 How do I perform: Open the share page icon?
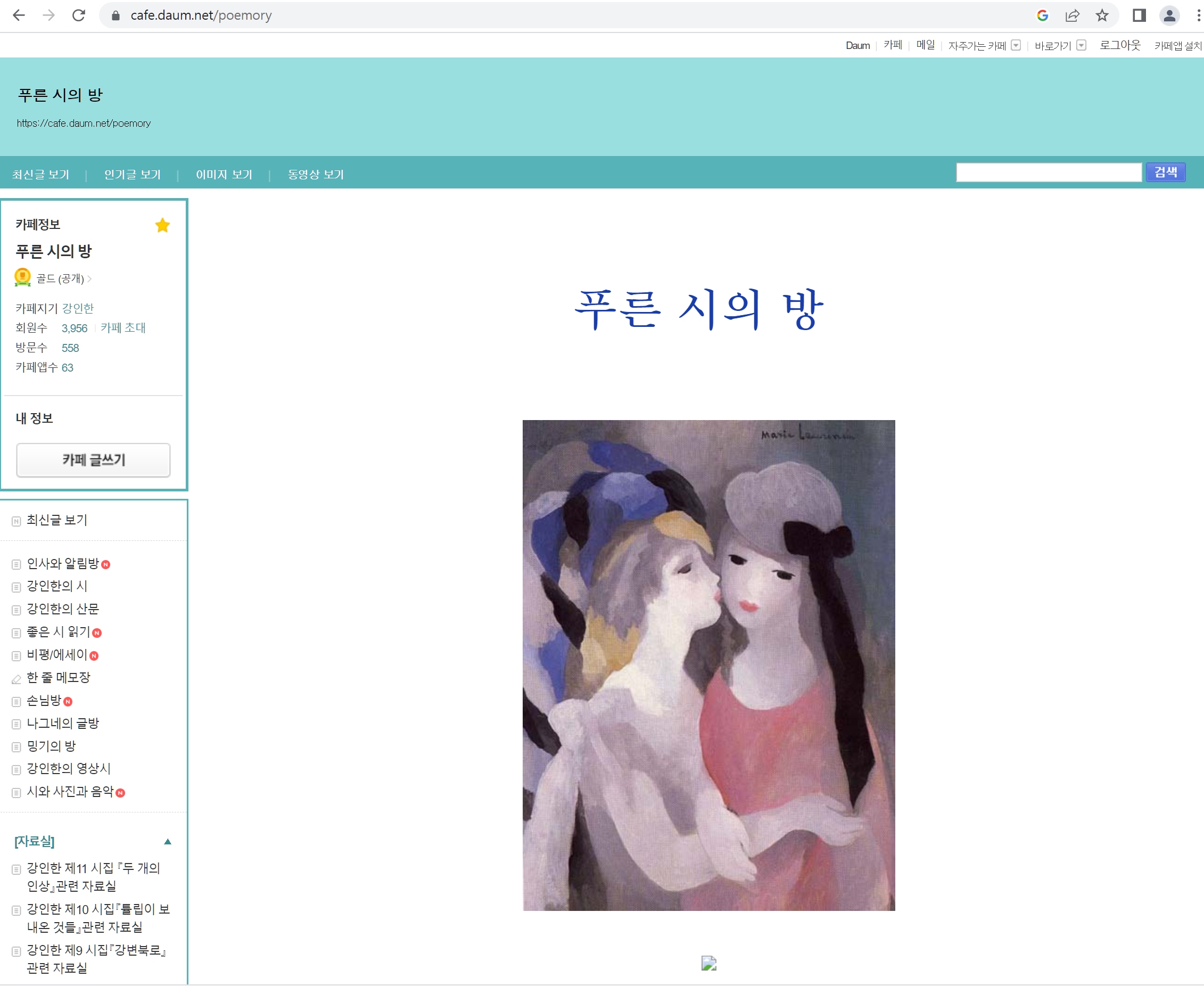coord(1072,15)
